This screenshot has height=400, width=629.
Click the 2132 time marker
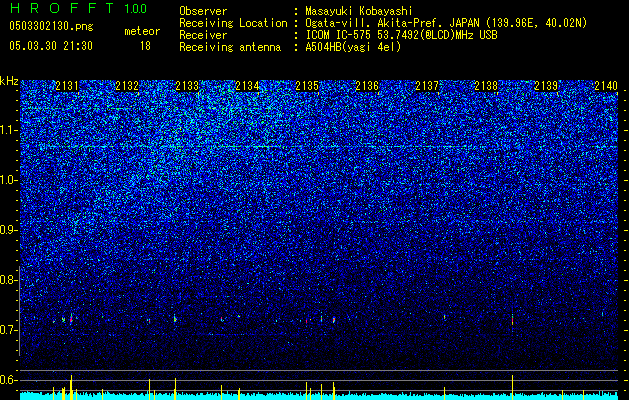pyautogui.click(x=127, y=86)
